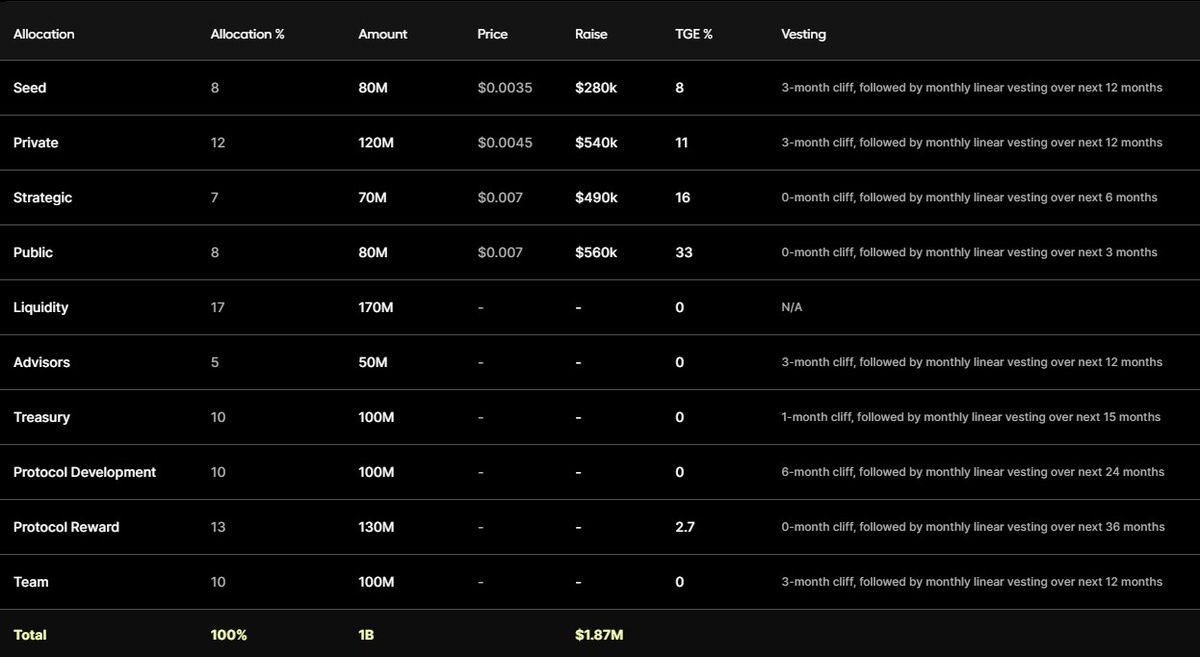Click the $1.87M total raise value

(599, 635)
